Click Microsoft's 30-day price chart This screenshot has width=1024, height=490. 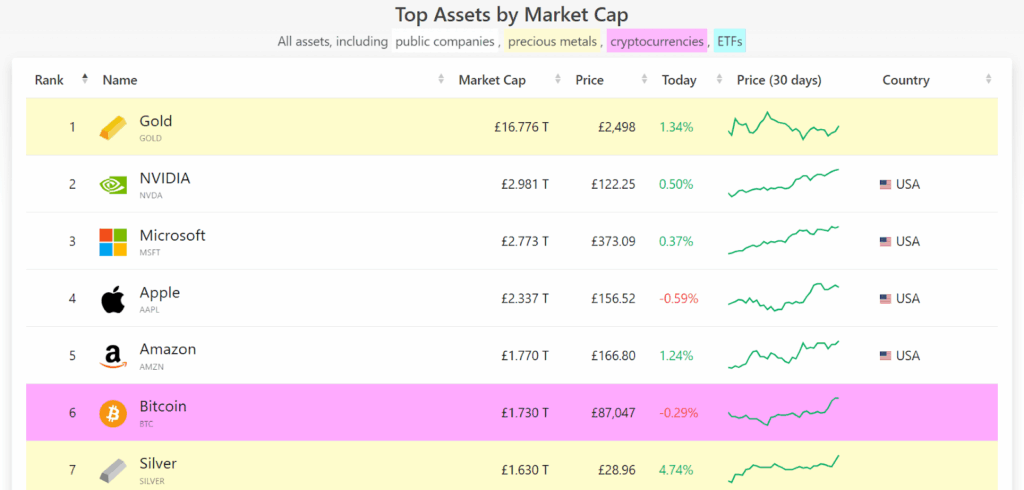[783, 240]
